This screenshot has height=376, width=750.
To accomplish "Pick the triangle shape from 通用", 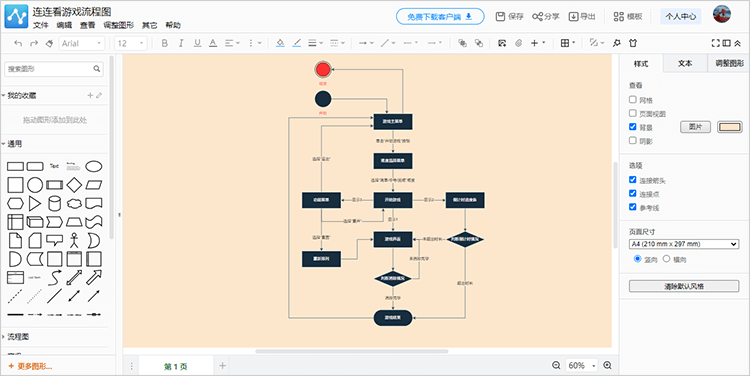I will (35, 203).
